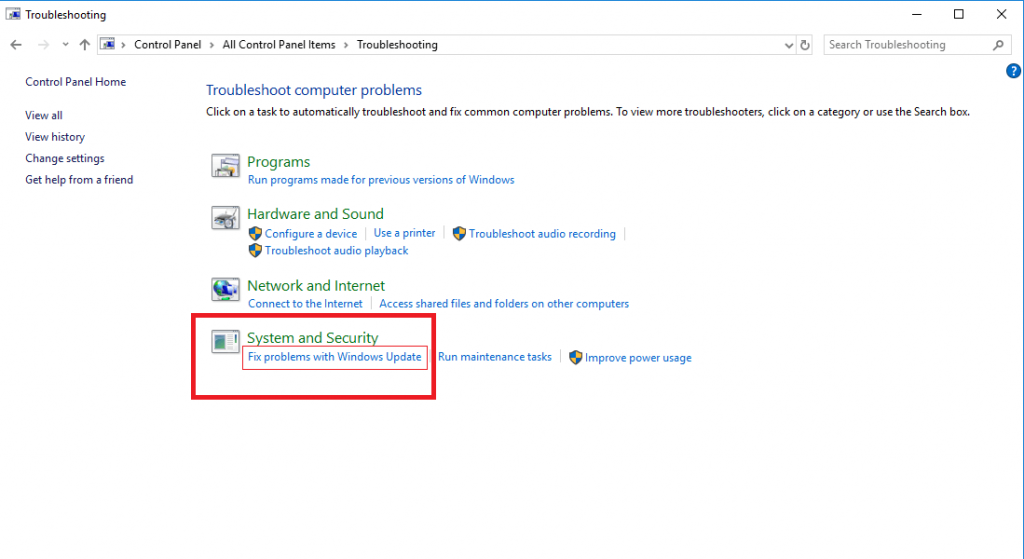Launch Improve power usage troubleshooter
The image size is (1024, 559).
point(638,358)
